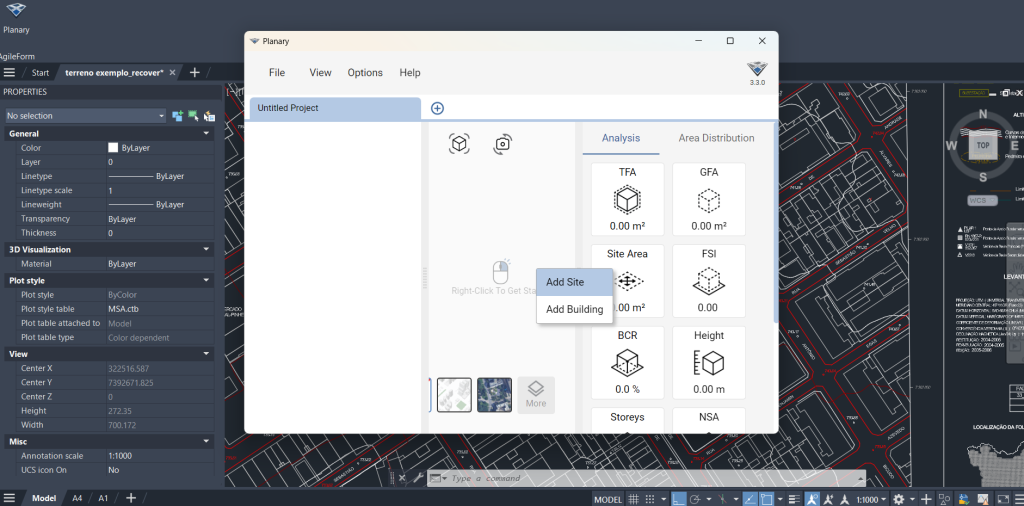Click the Select Objects icon in Properties
Screen dimensions: 1024x506
click(x=193, y=116)
